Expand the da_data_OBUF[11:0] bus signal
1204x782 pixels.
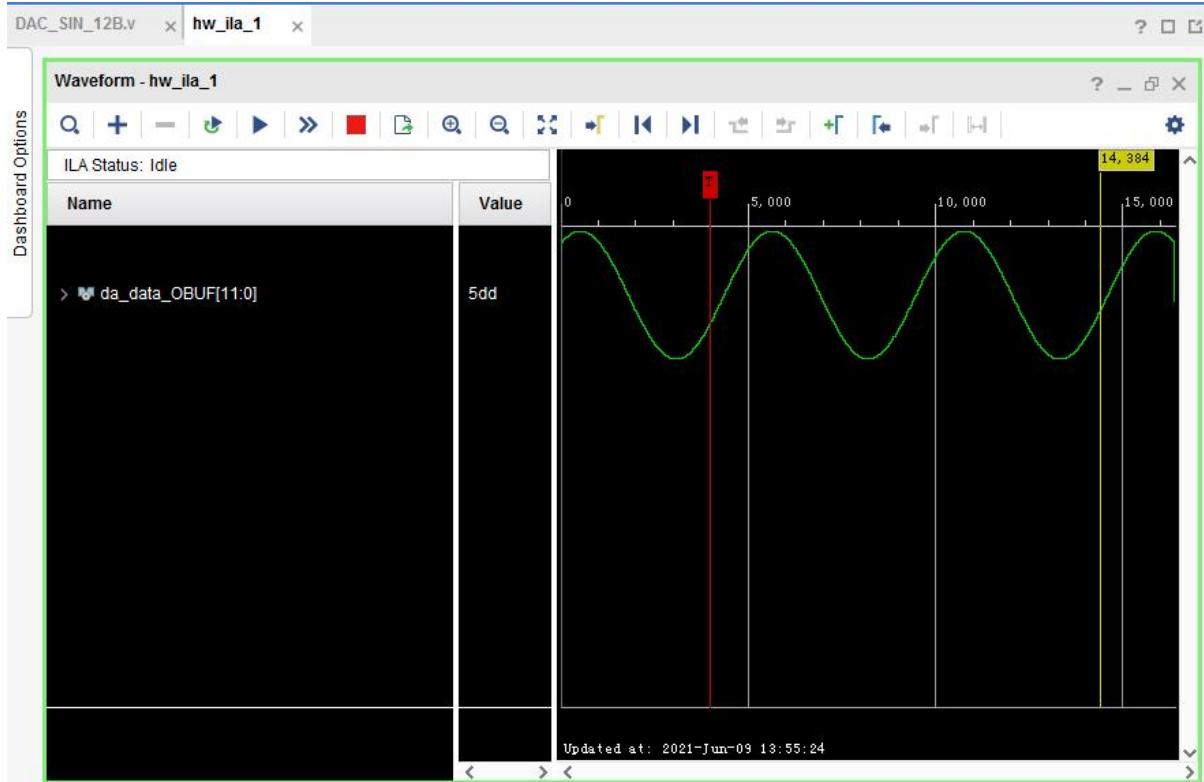click(x=65, y=294)
